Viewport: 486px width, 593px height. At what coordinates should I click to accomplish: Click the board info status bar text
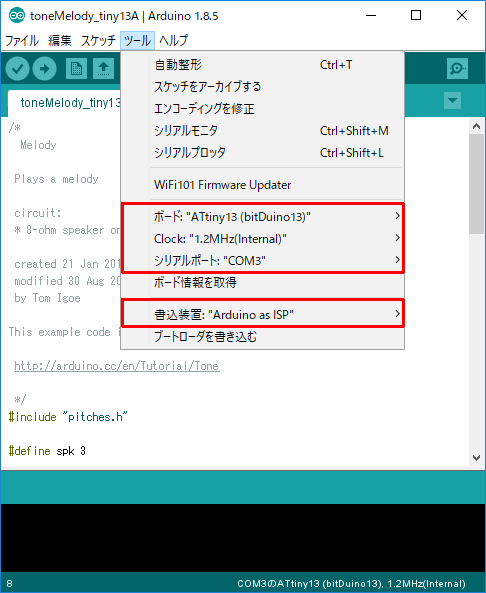click(x=351, y=584)
